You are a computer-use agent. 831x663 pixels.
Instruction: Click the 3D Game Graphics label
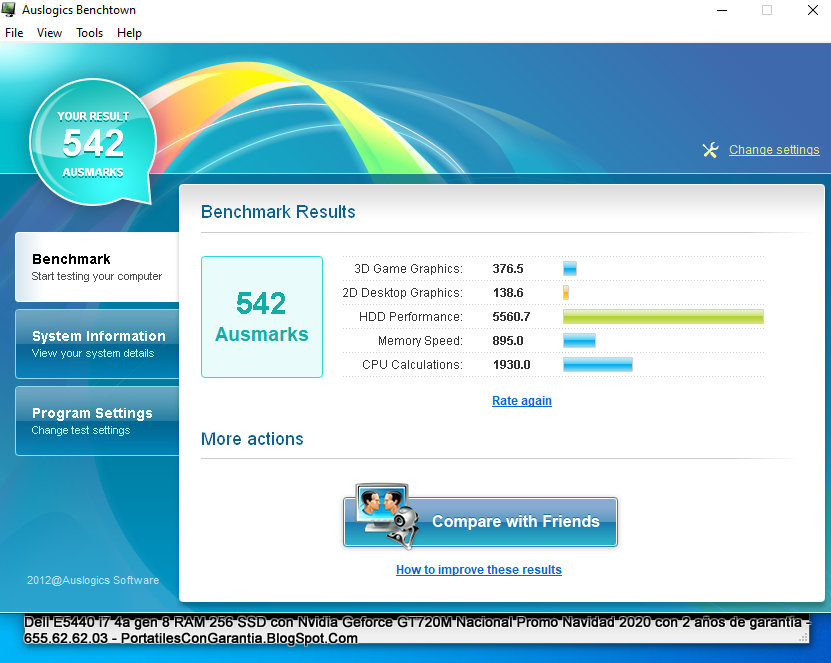(x=408, y=269)
